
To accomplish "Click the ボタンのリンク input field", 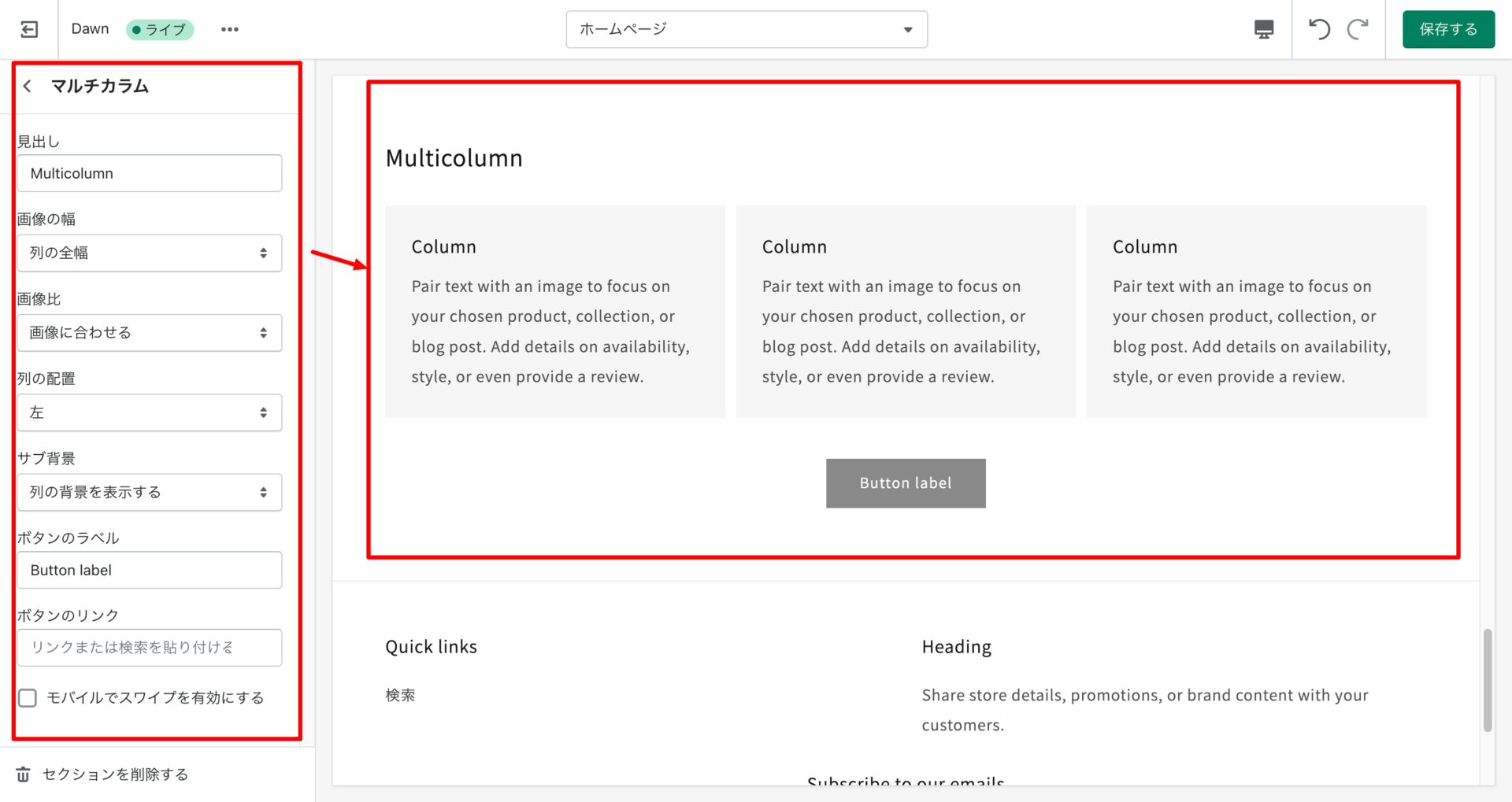I will (150, 648).
